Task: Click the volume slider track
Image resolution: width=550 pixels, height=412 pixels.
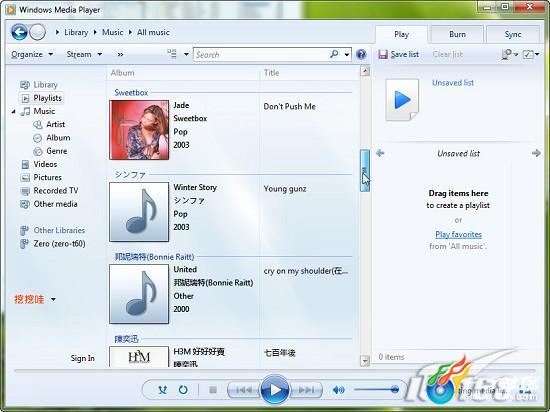Action: coord(376,389)
